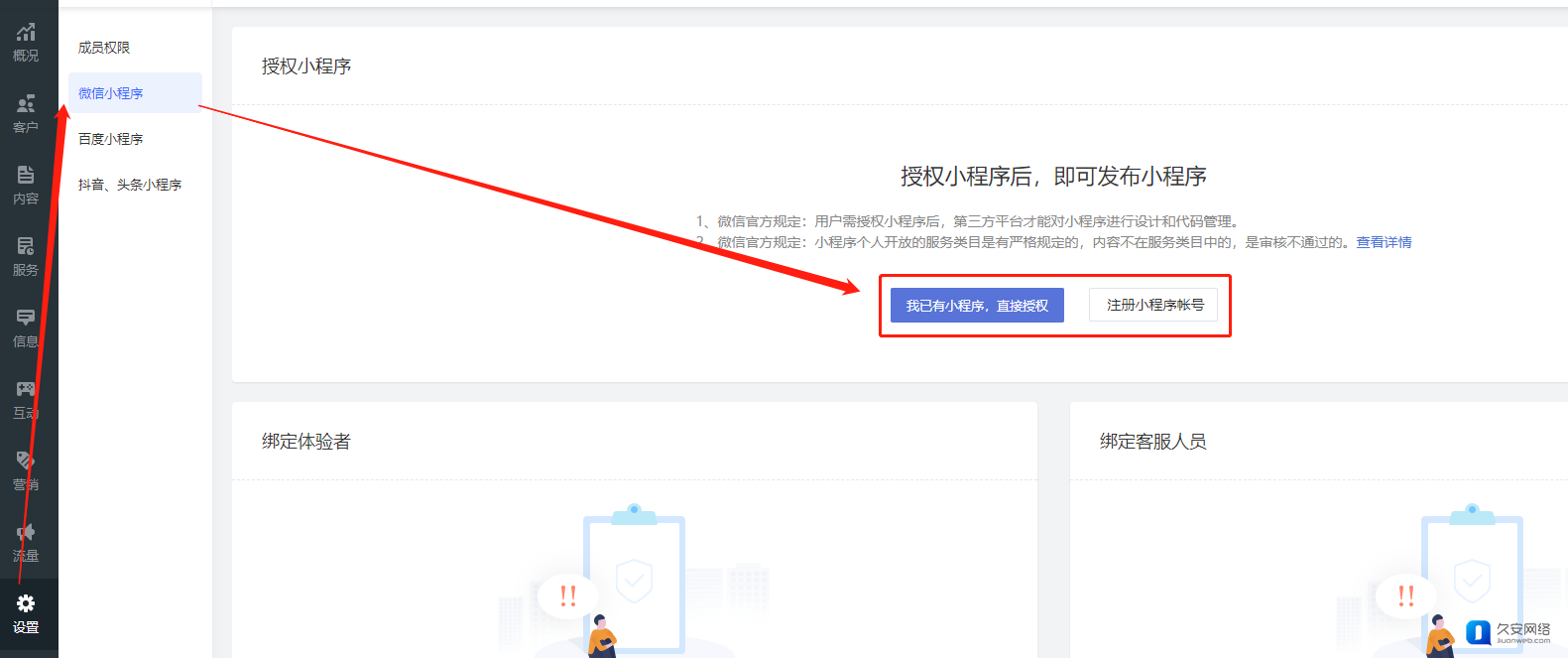Open the 查看详情 link

pyautogui.click(x=1384, y=242)
